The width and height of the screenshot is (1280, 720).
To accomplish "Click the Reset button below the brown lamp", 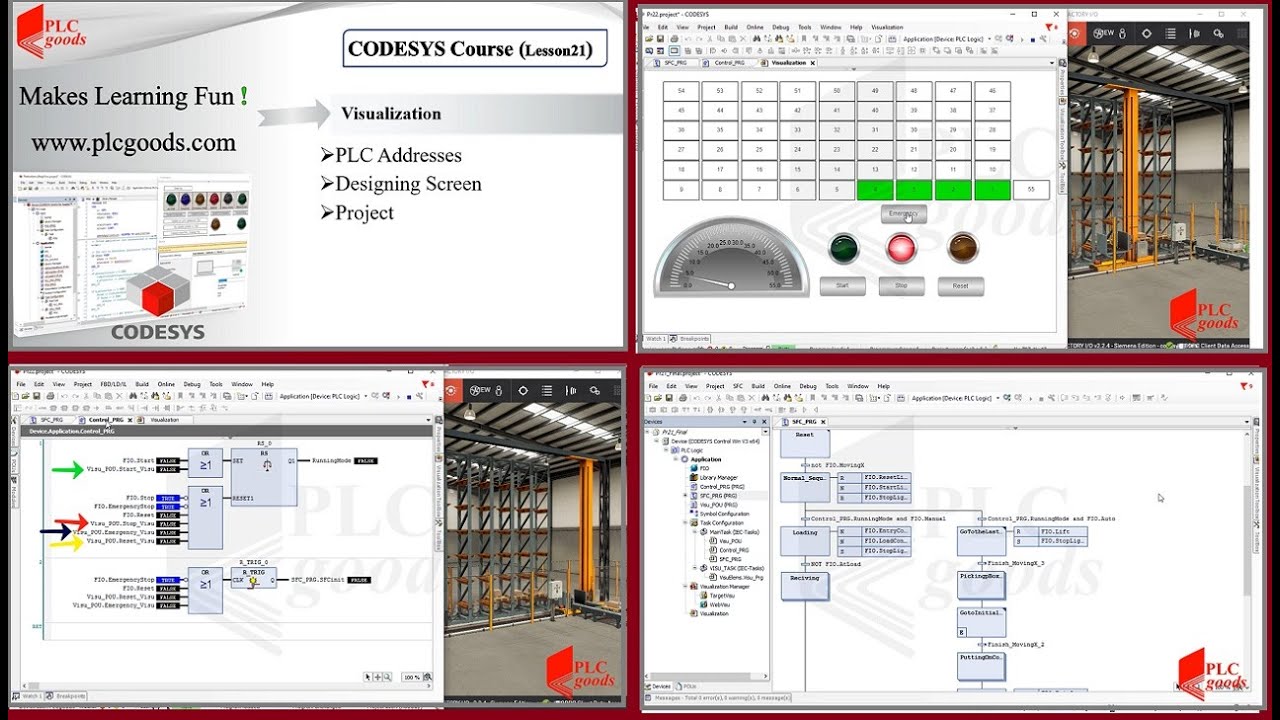I will [960, 286].
